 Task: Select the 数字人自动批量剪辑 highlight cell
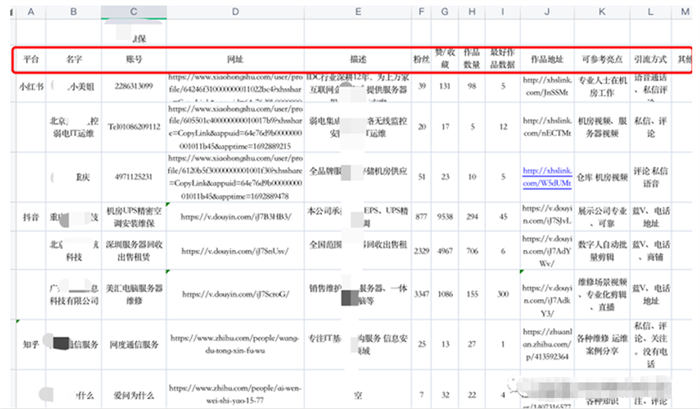coord(602,250)
